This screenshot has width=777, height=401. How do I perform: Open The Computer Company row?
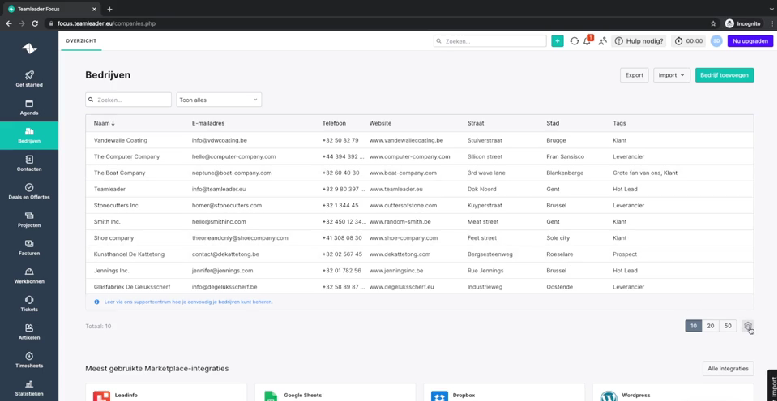pos(419,157)
